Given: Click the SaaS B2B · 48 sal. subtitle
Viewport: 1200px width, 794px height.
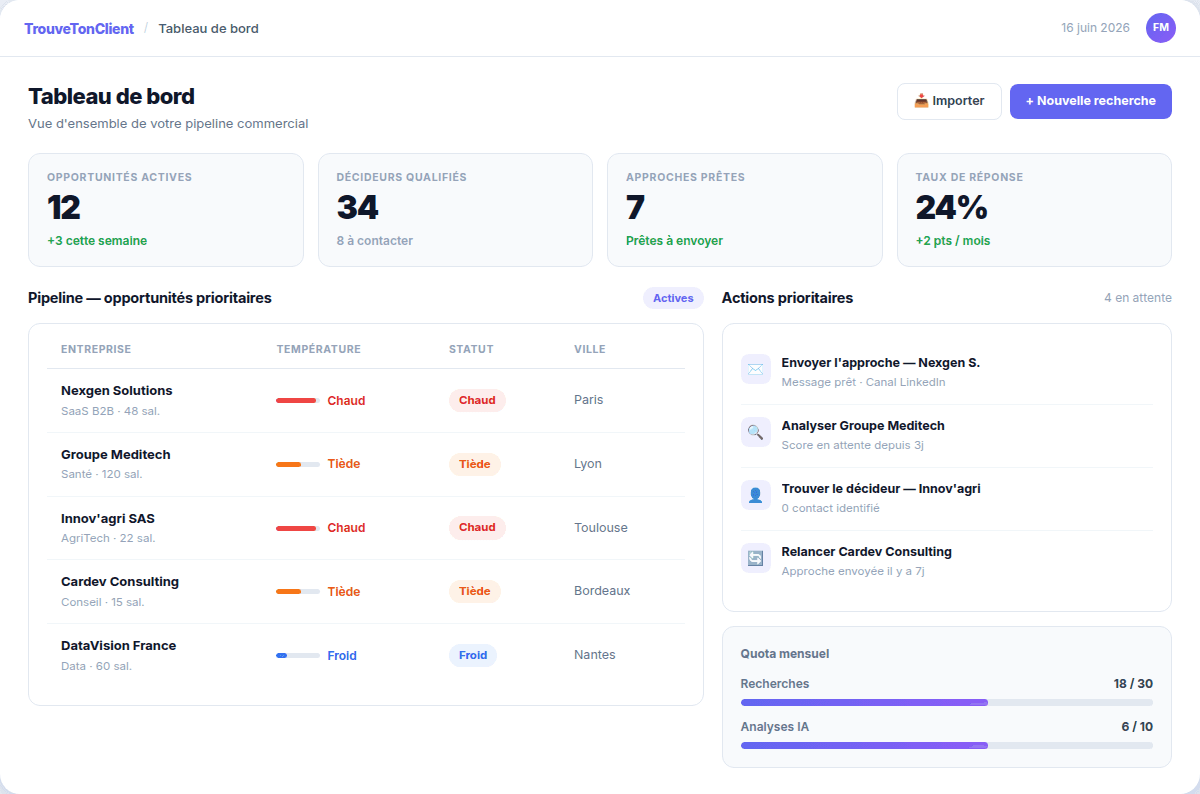Looking at the screenshot, I should tap(110, 411).
